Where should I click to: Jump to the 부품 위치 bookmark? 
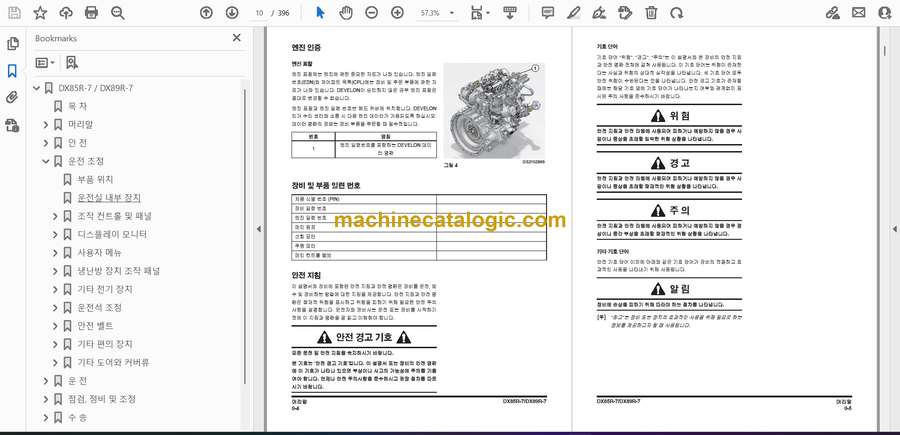(x=97, y=179)
